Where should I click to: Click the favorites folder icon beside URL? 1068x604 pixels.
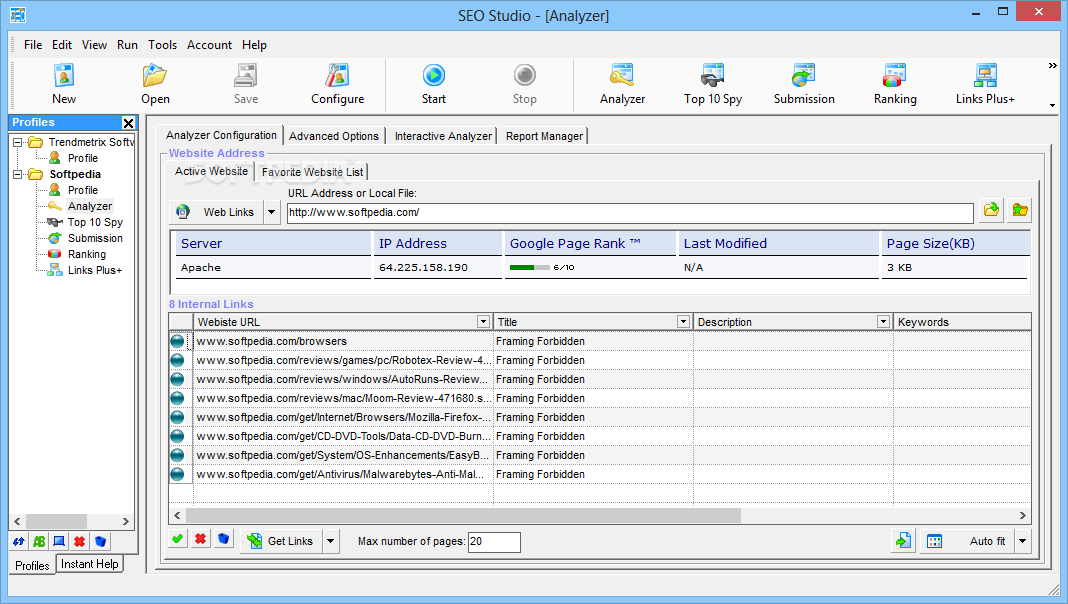pos(1020,210)
